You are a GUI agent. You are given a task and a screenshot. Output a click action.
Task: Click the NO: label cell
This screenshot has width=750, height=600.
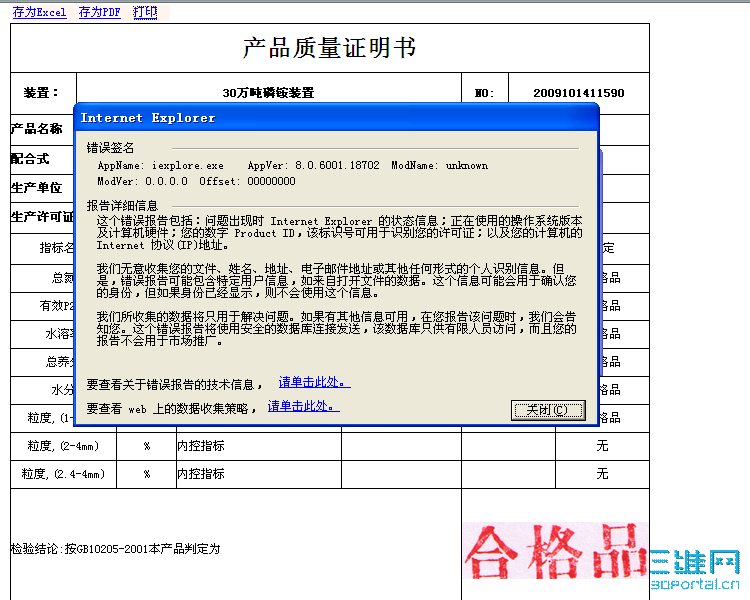(x=485, y=93)
